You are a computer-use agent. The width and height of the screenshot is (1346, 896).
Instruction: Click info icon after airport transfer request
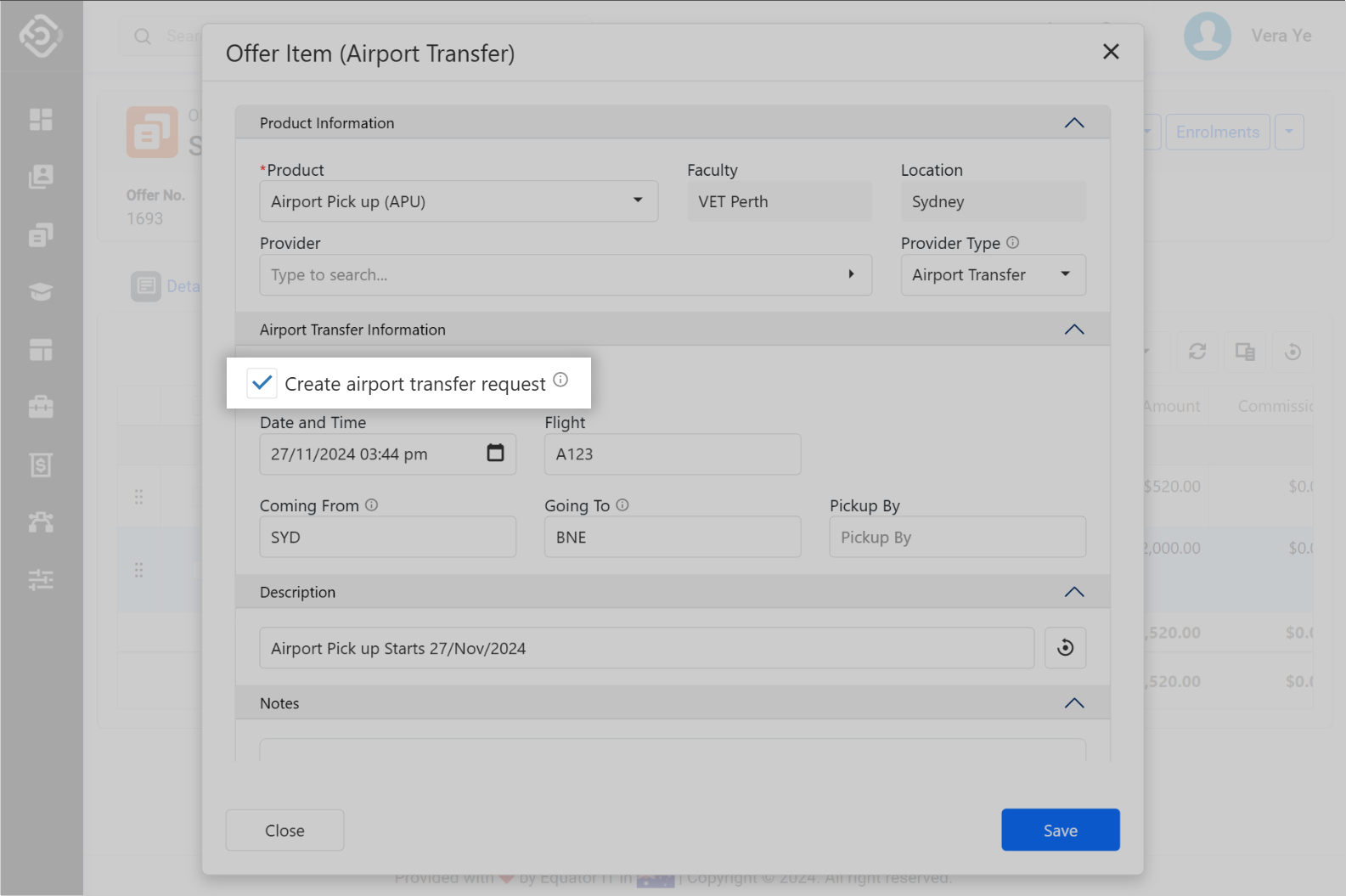(x=560, y=380)
